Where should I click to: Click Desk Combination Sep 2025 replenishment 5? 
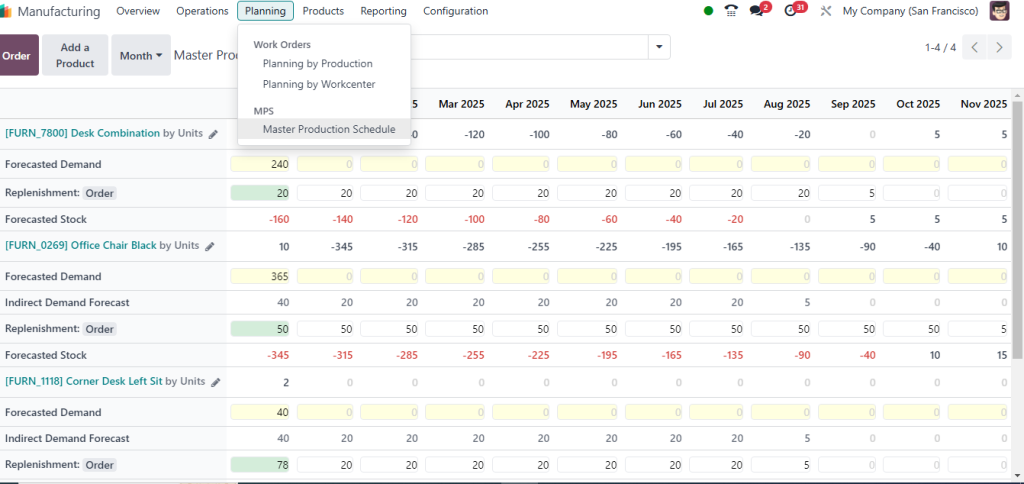click(846, 193)
